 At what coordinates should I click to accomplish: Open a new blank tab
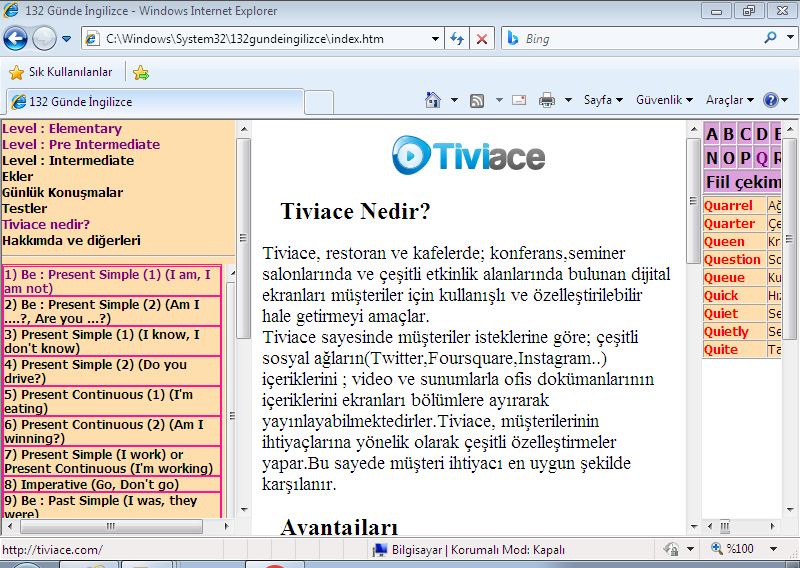coord(319,102)
